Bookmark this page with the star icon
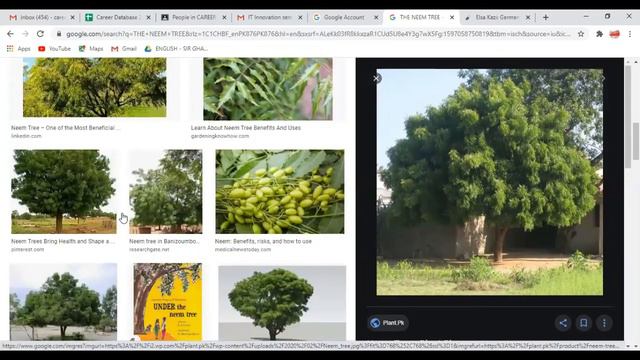The width and height of the screenshot is (640, 360). pyautogui.click(x=581, y=34)
